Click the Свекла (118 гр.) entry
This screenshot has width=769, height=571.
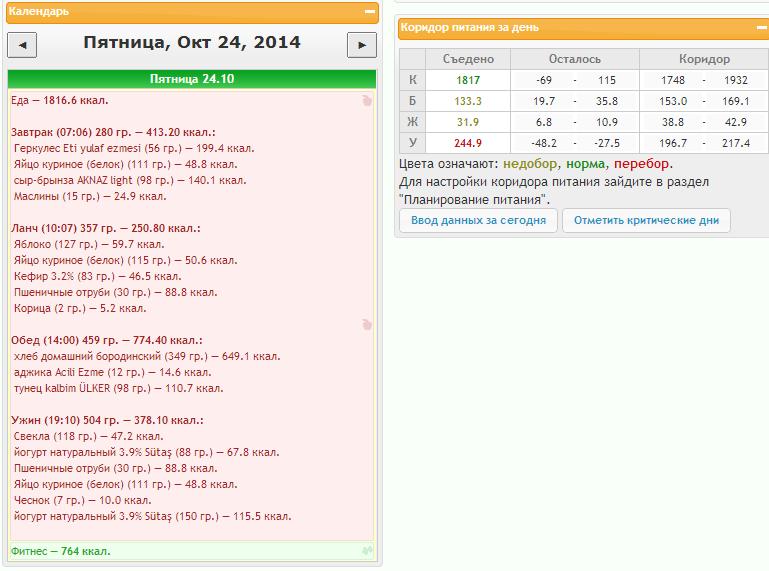point(89,436)
